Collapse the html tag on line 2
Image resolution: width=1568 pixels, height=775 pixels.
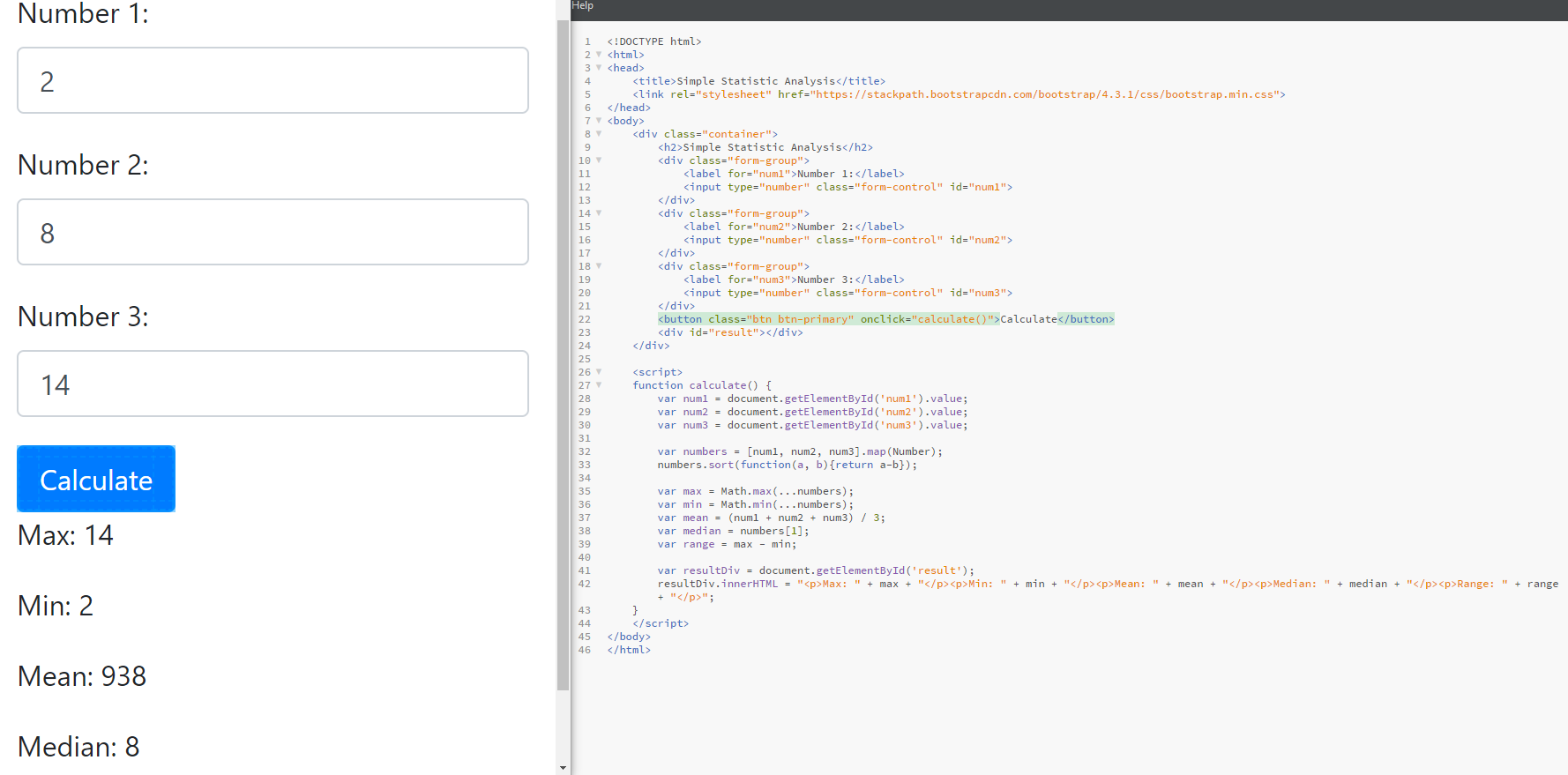[x=599, y=55]
